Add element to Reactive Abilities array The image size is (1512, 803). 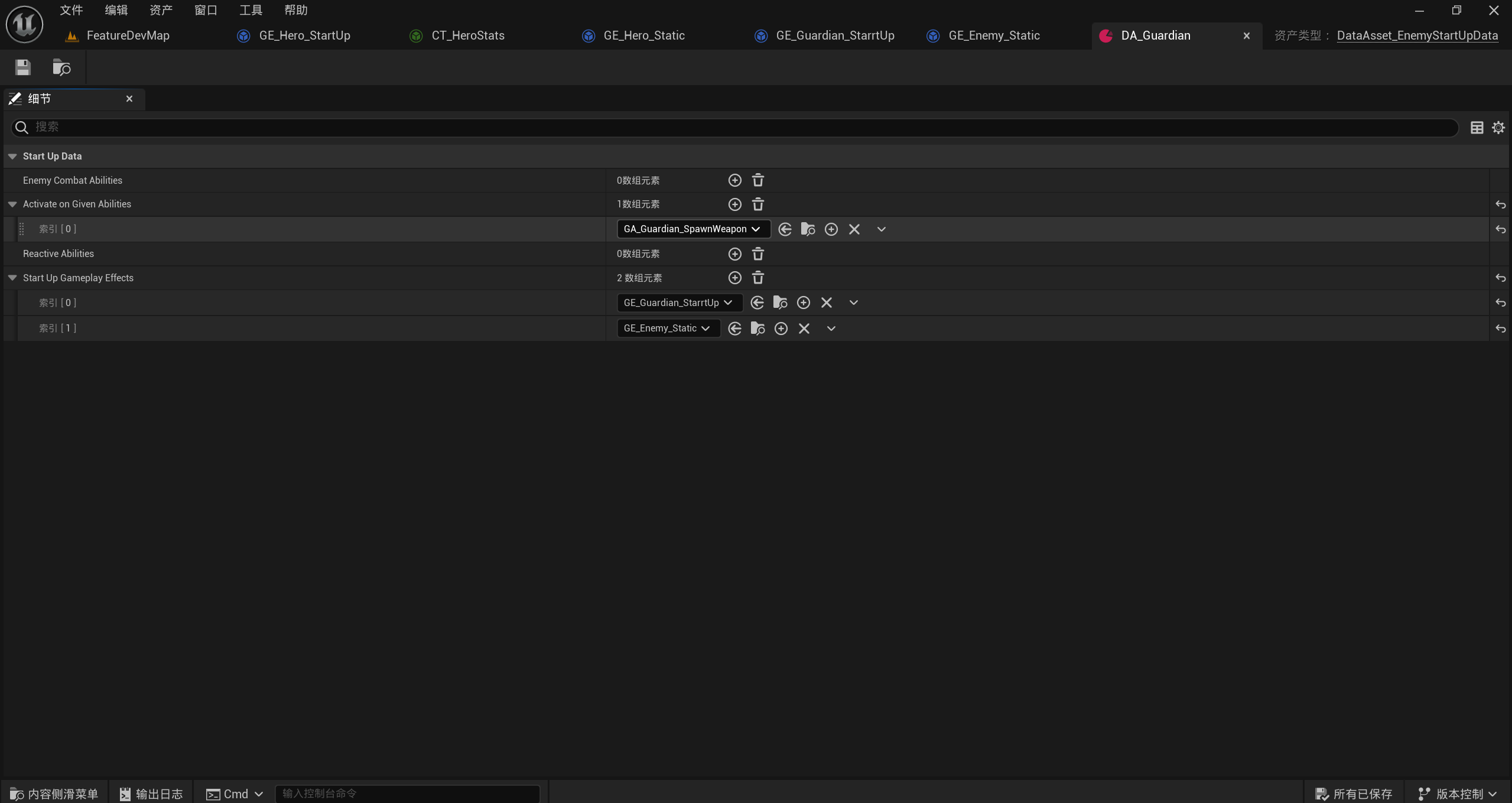click(734, 254)
